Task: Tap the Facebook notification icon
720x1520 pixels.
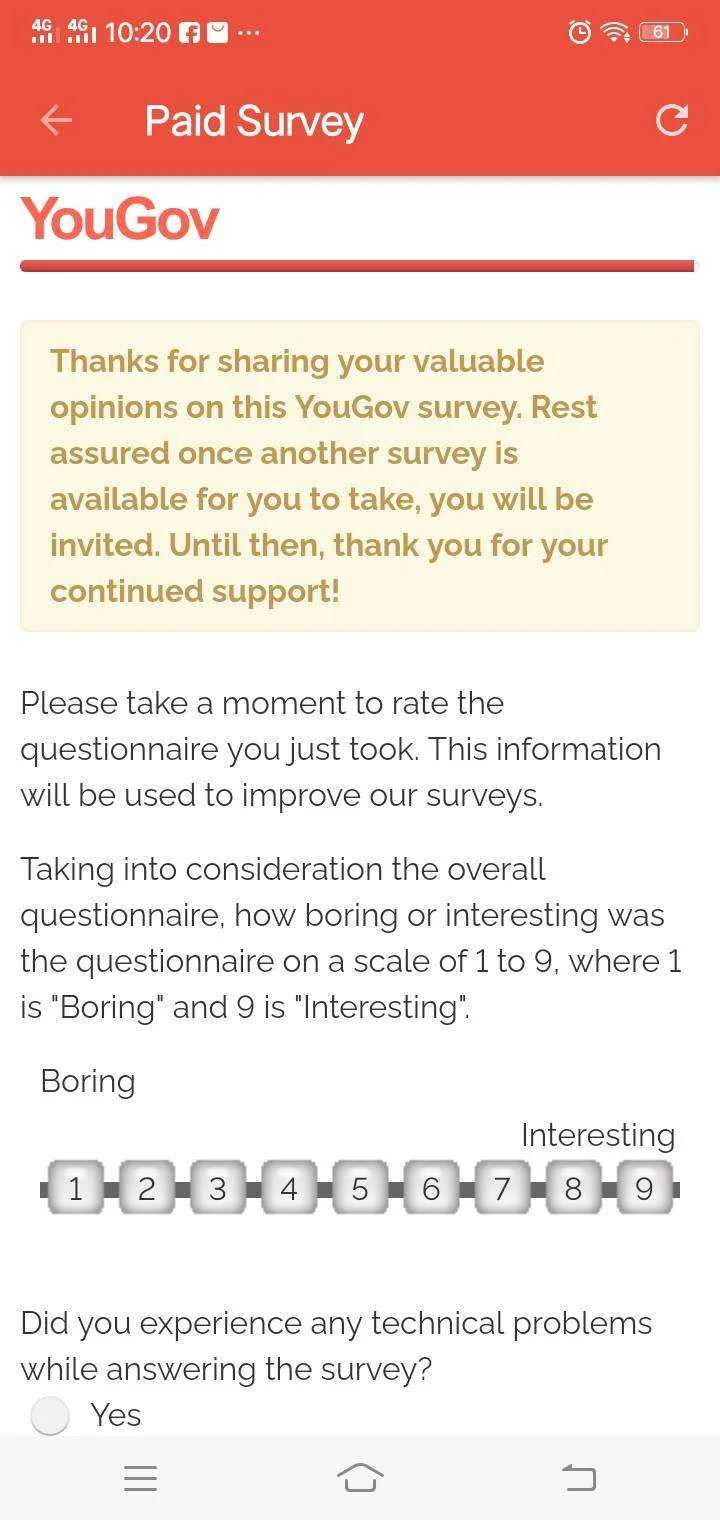Action: tap(189, 33)
